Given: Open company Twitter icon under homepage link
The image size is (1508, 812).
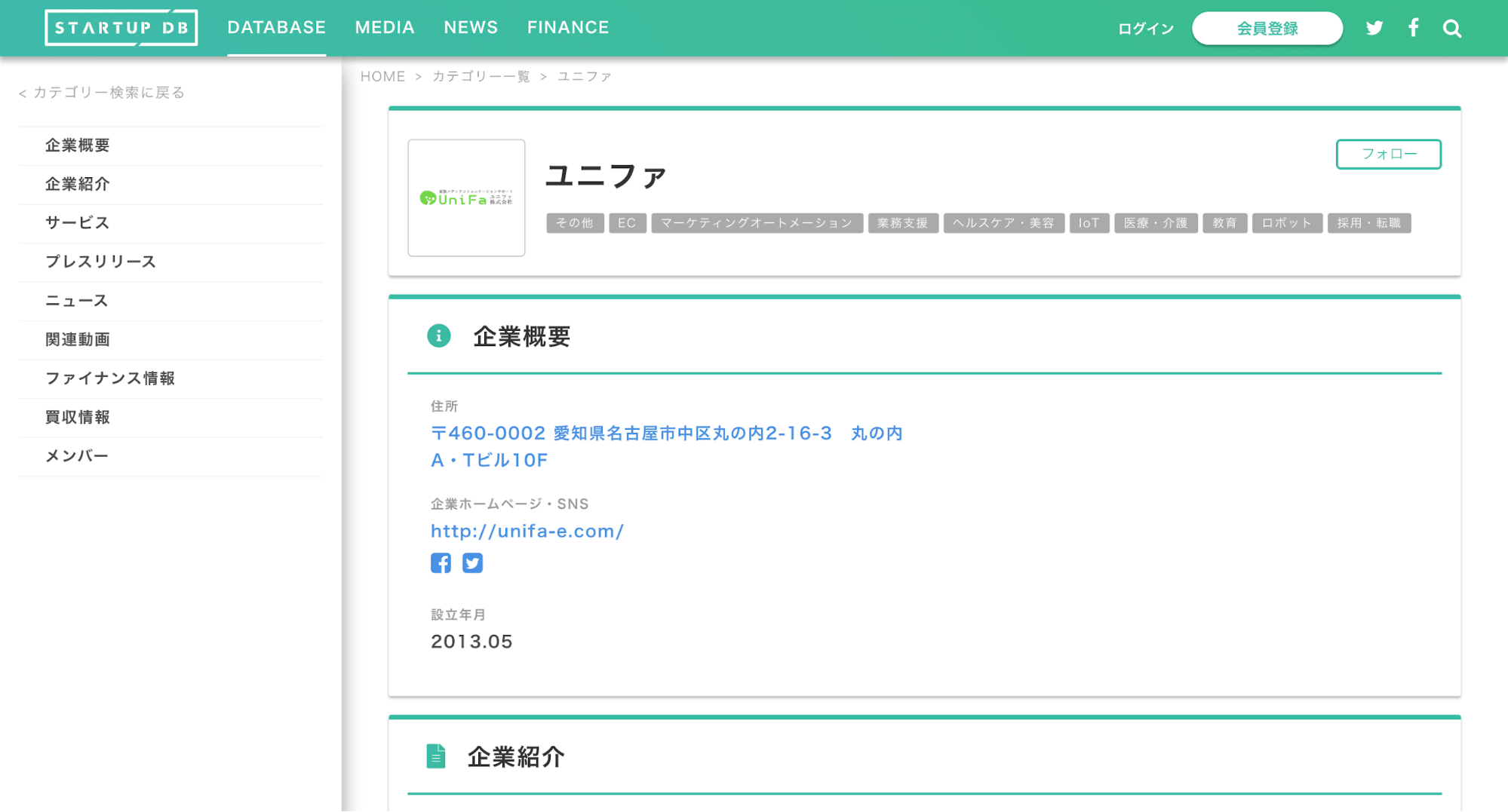Looking at the screenshot, I should 472,562.
